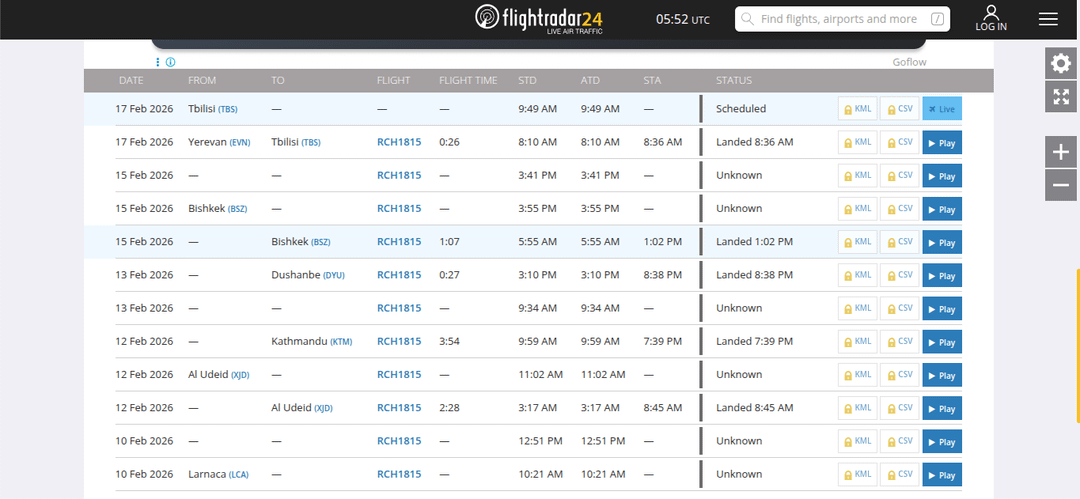1080x499 pixels.
Task: Click the ad info icon
Action: [x=170, y=62]
